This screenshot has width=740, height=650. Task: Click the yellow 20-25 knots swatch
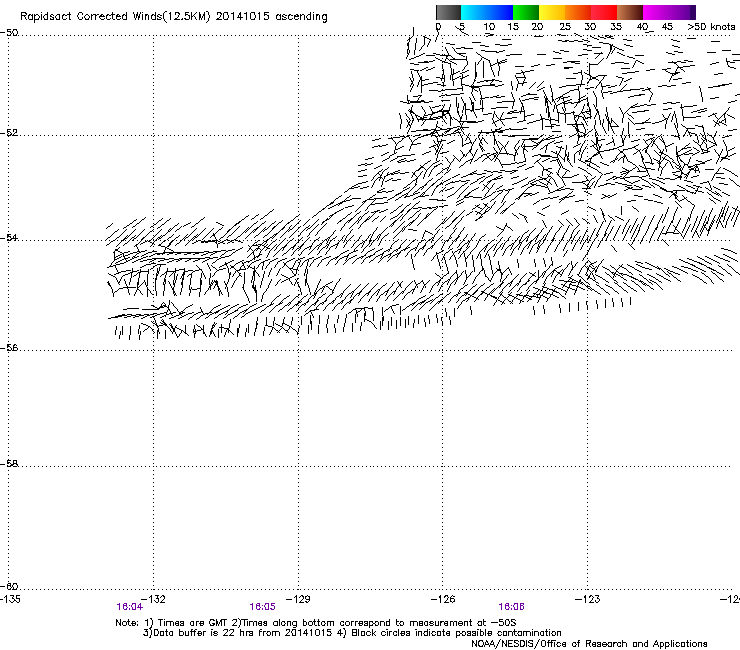click(x=552, y=12)
